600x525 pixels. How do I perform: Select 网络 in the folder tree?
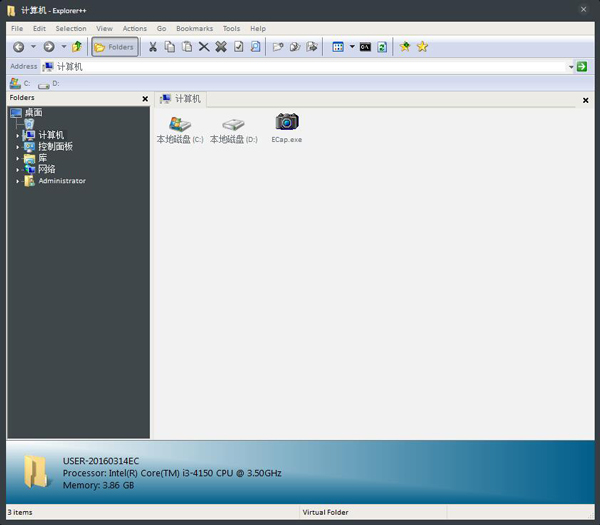(47, 169)
